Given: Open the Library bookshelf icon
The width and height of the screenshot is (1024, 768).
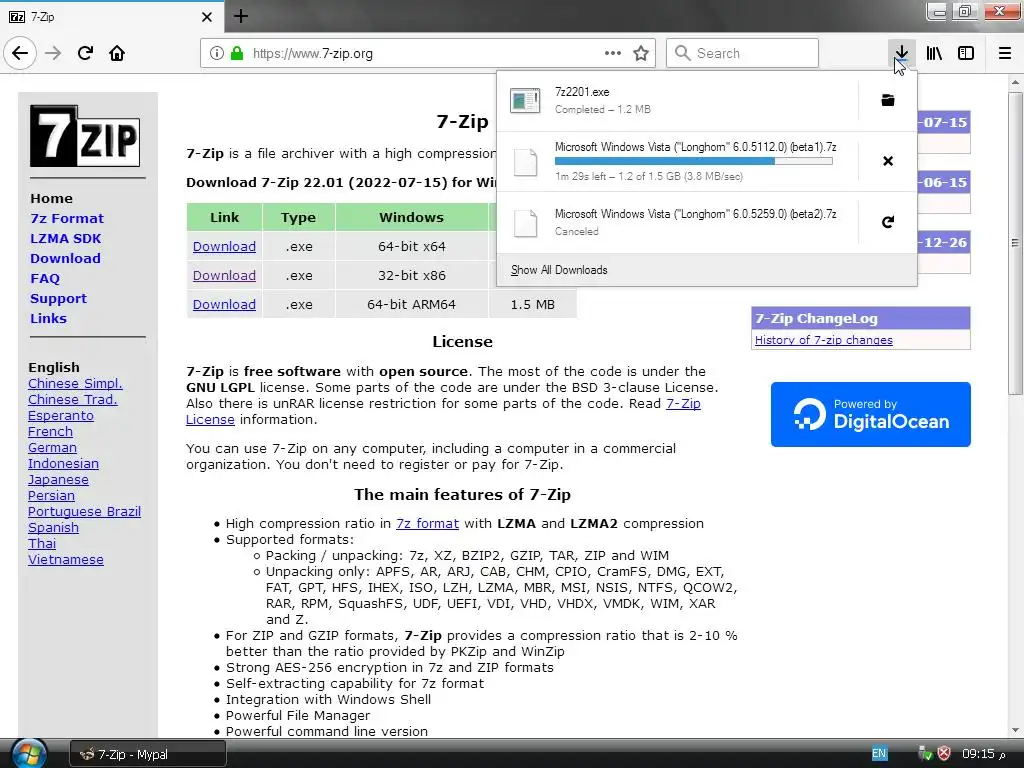Looking at the screenshot, I should coord(934,53).
